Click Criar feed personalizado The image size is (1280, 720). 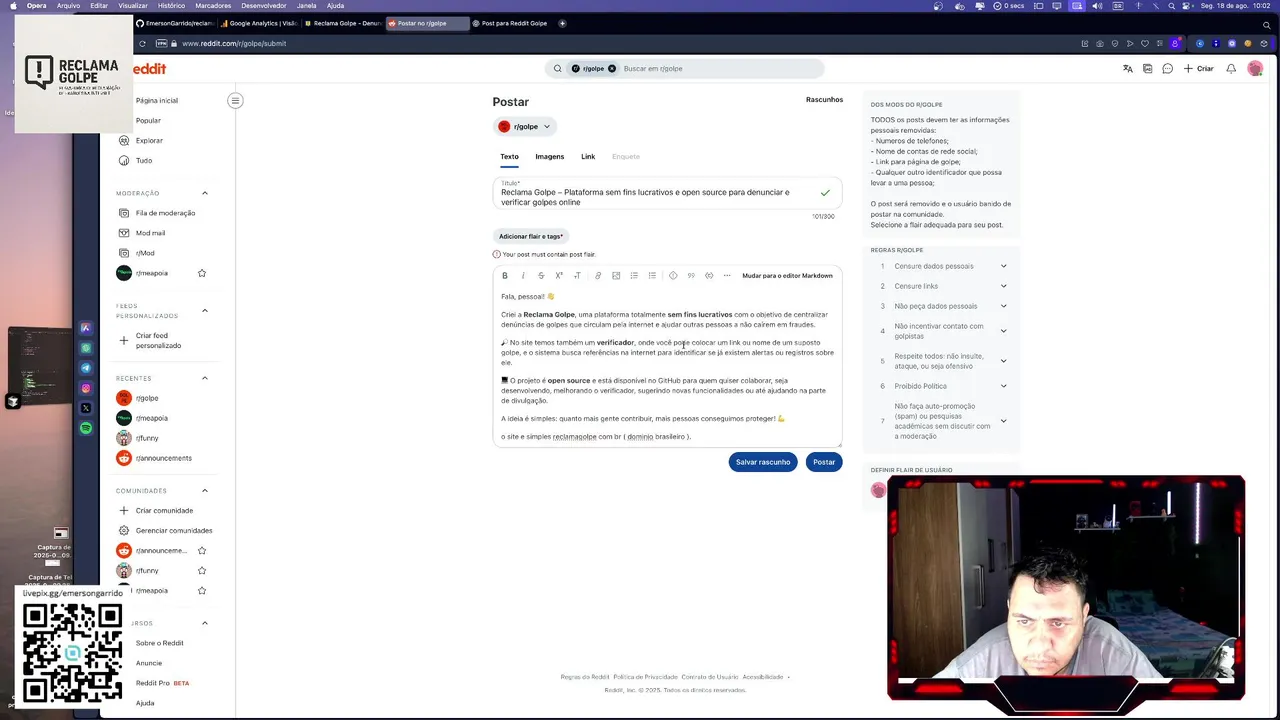pyautogui.click(x=158, y=341)
